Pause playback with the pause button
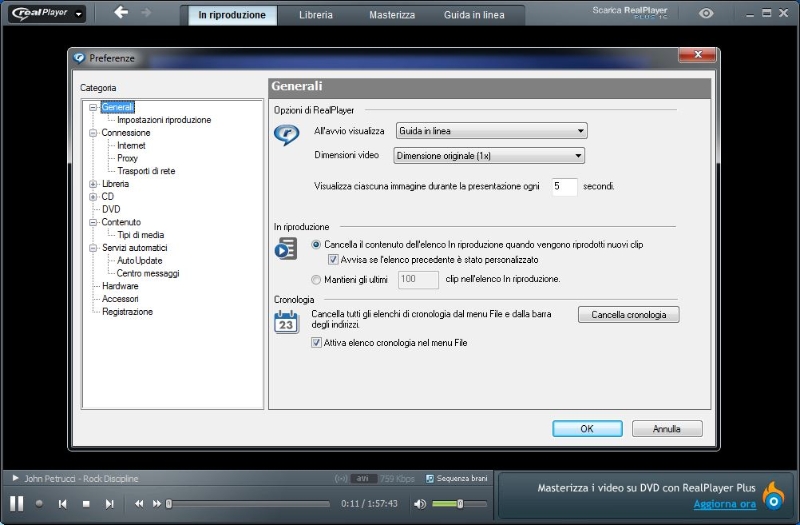Viewport: 800px width, 525px height. pyautogui.click(x=16, y=503)
